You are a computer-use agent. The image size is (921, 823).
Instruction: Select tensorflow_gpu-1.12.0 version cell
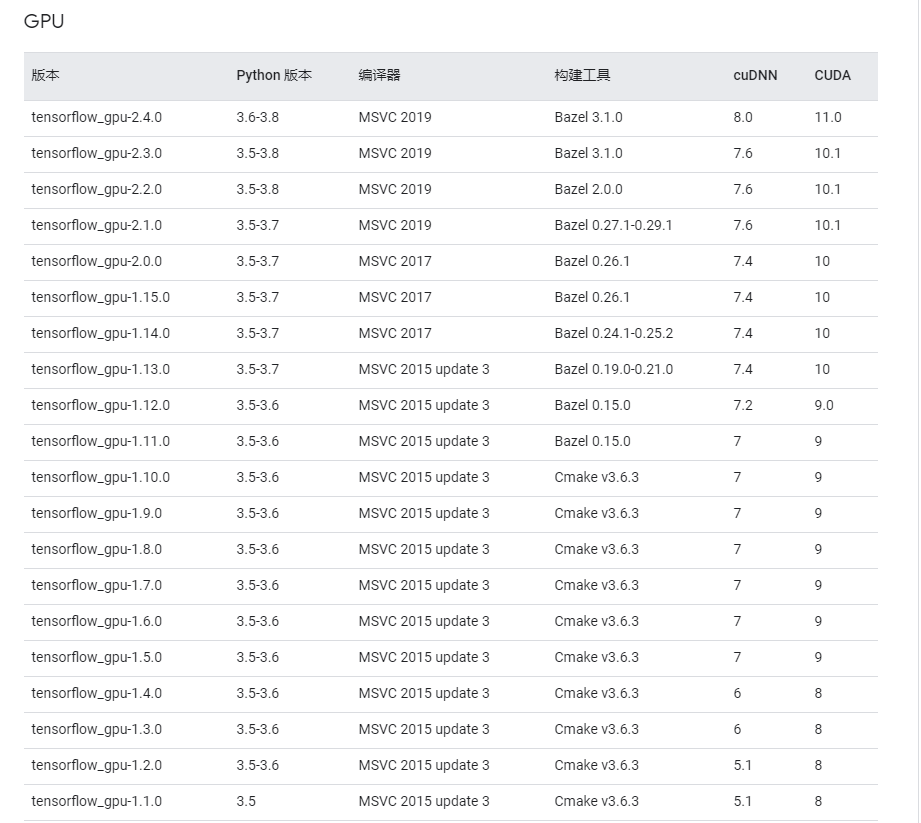(100, 405)
